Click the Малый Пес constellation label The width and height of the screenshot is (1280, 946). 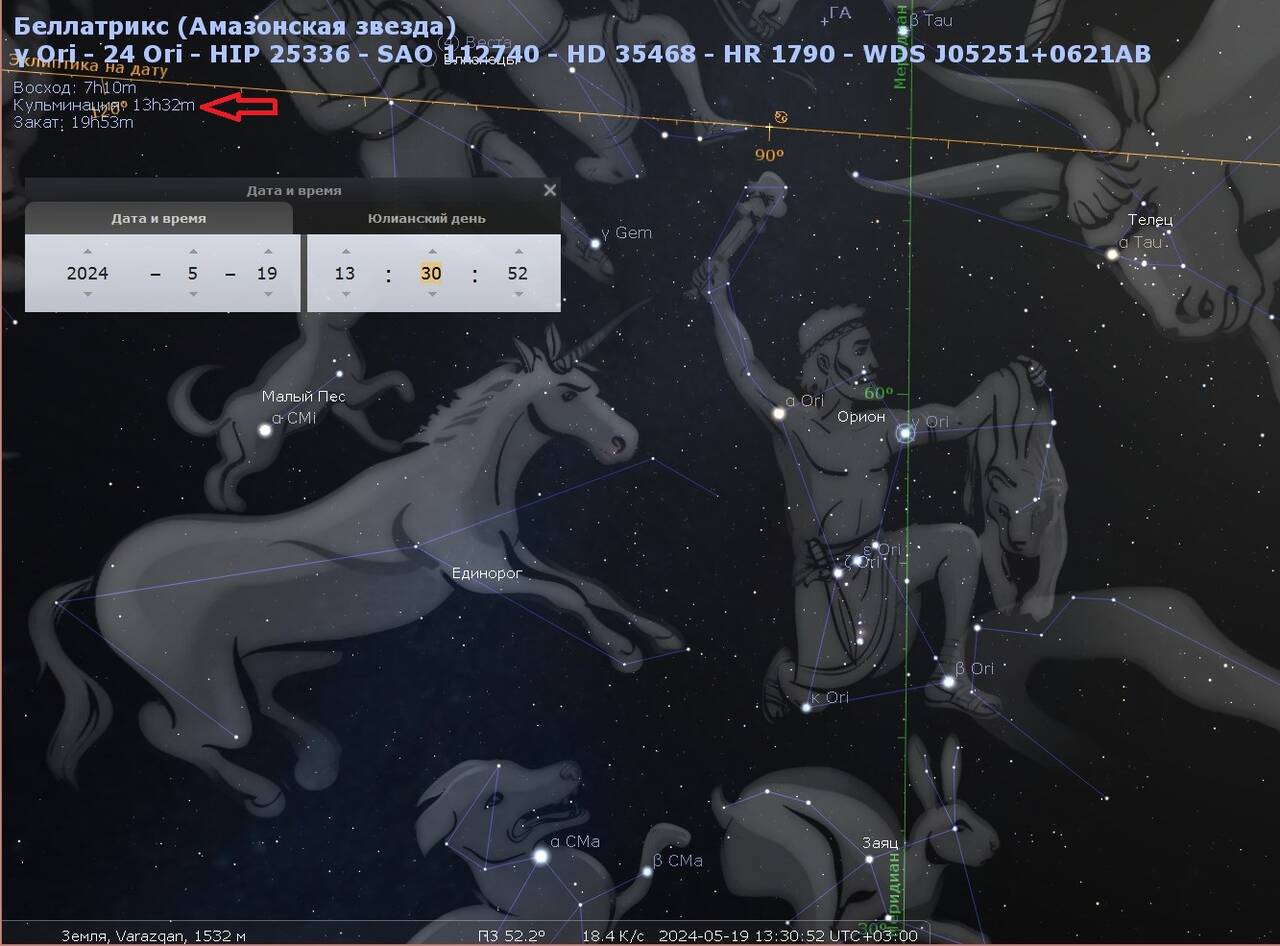point(304,396)
